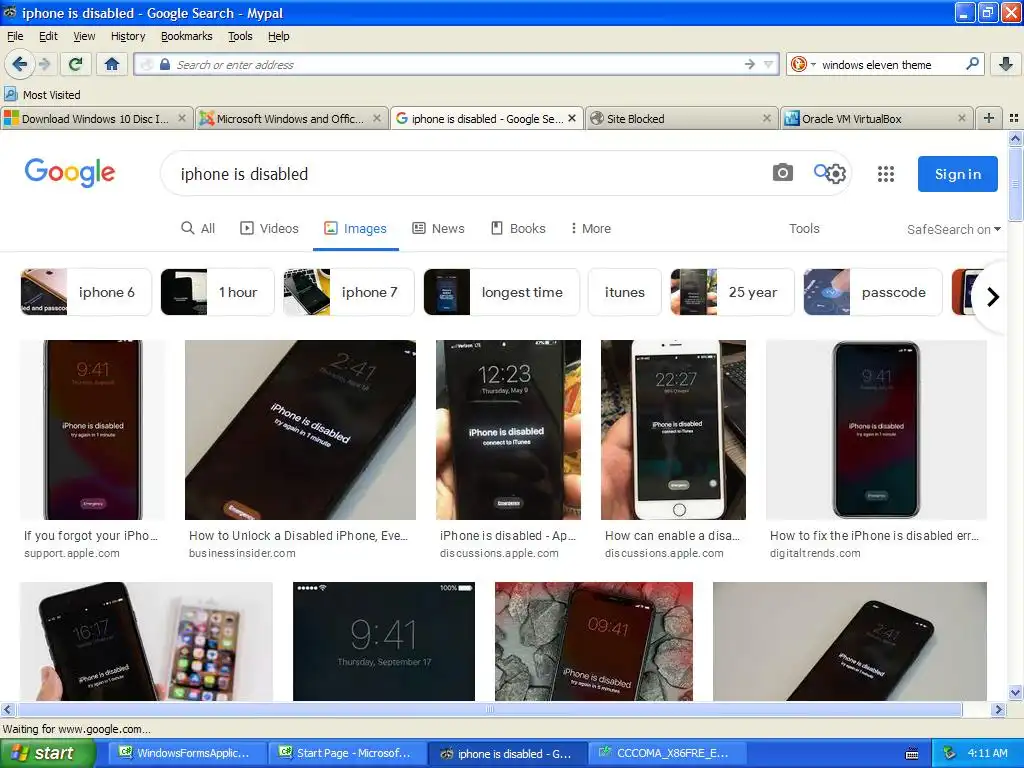The image size is (1024, 768).
Task: Open the address bar history dropdown
Action: [769, 64]
